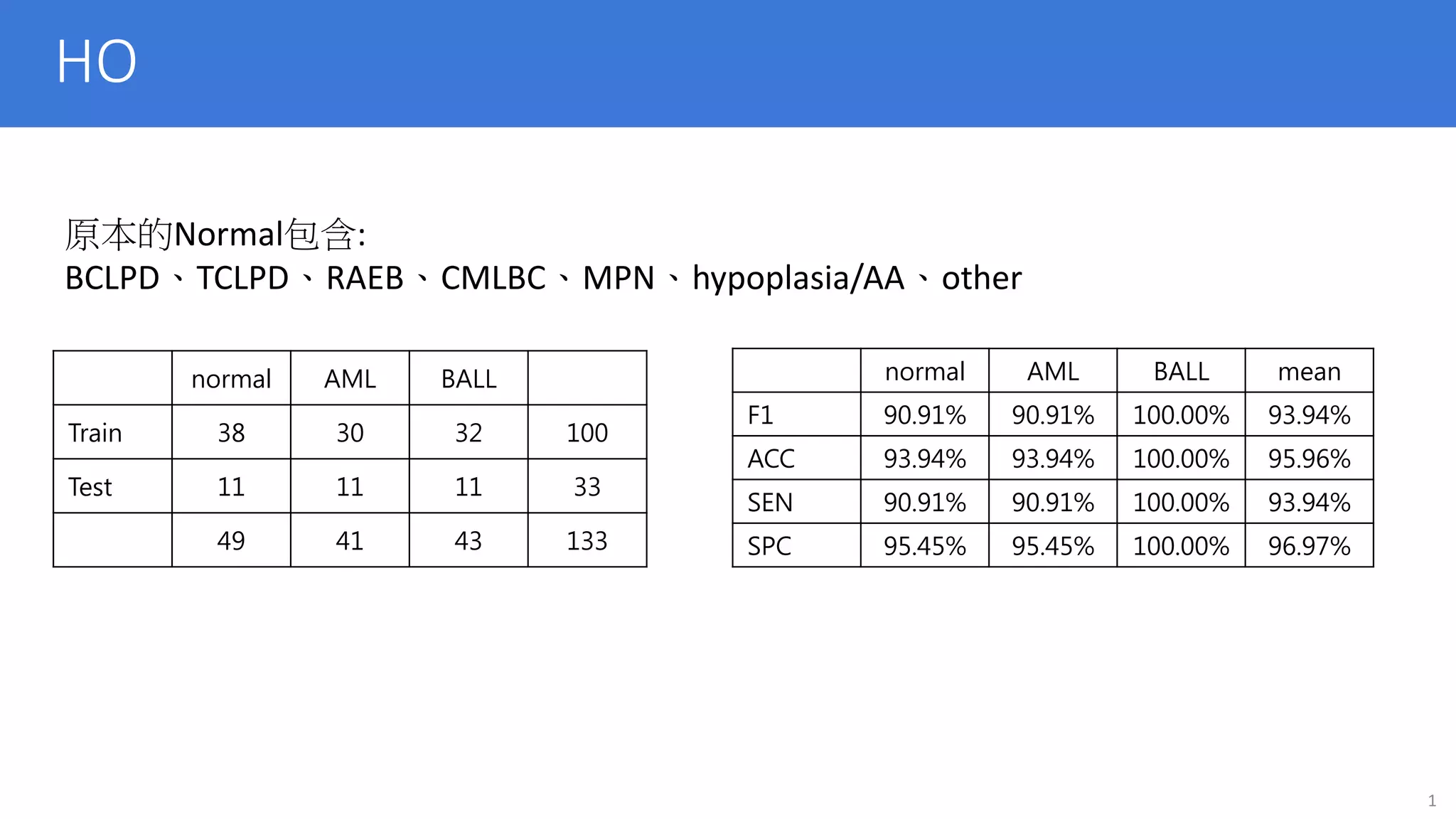Click the F1 mean value 93.94%

[x=1309, y=414]
